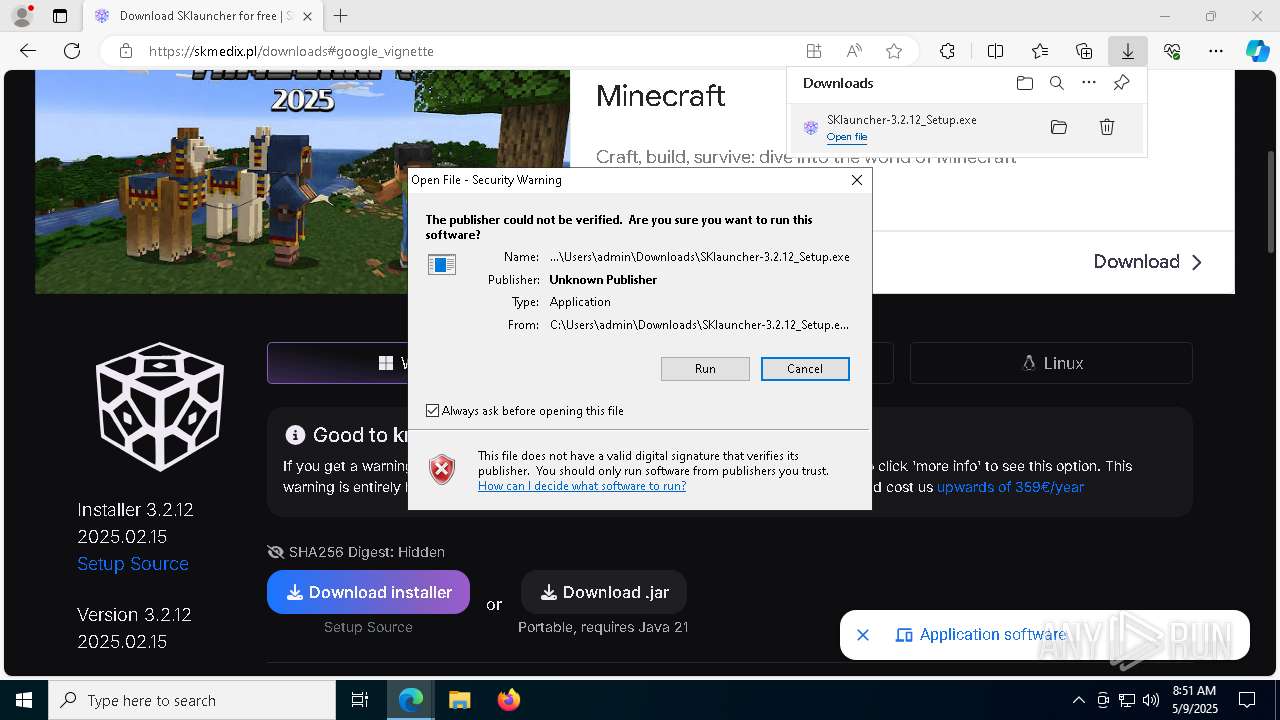Go back to the previous page
This screenshot has height=720, width=1280.
[28, 51]
